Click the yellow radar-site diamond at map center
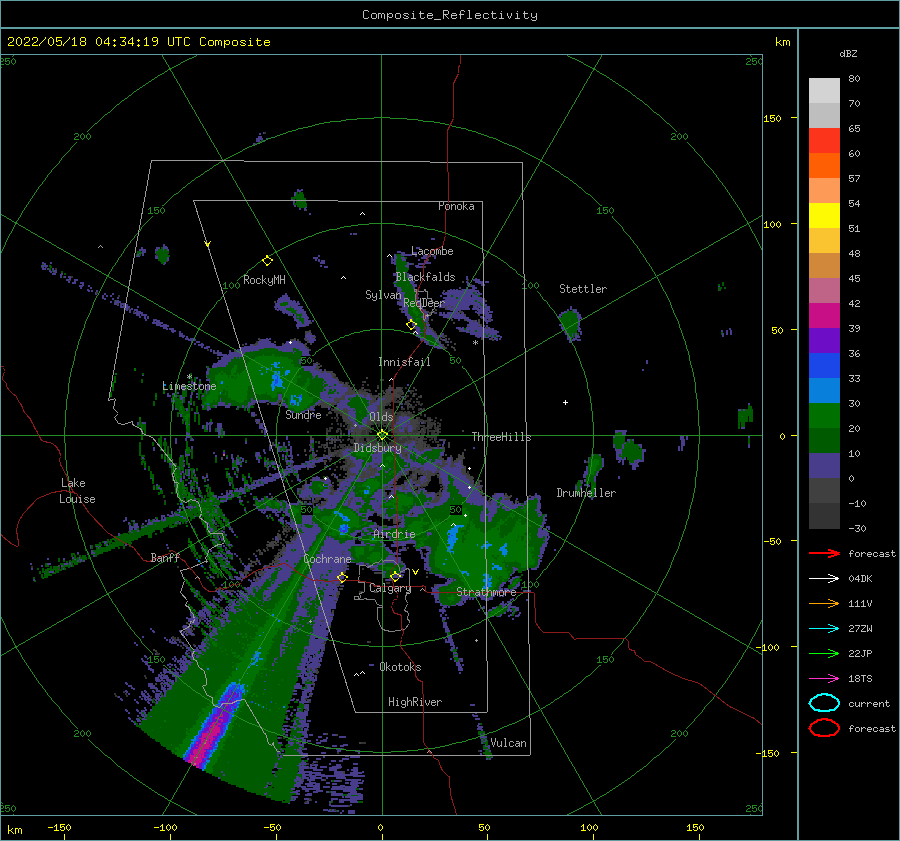The height and width of the screenshot is (841, 900). pyautogui.click(x=382, y=435)
